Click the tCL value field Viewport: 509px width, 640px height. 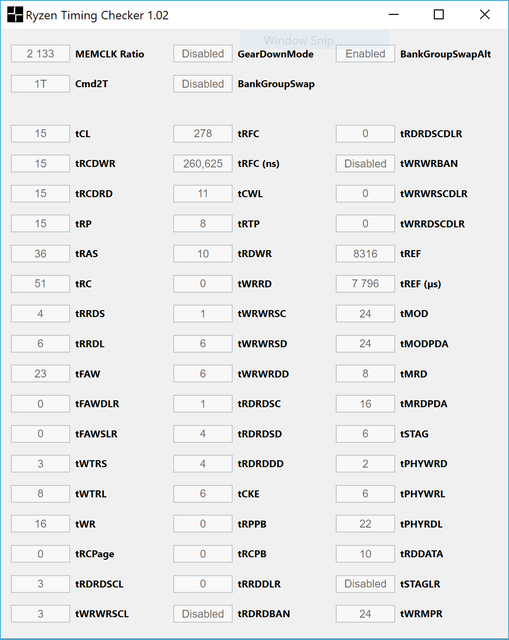40,133
